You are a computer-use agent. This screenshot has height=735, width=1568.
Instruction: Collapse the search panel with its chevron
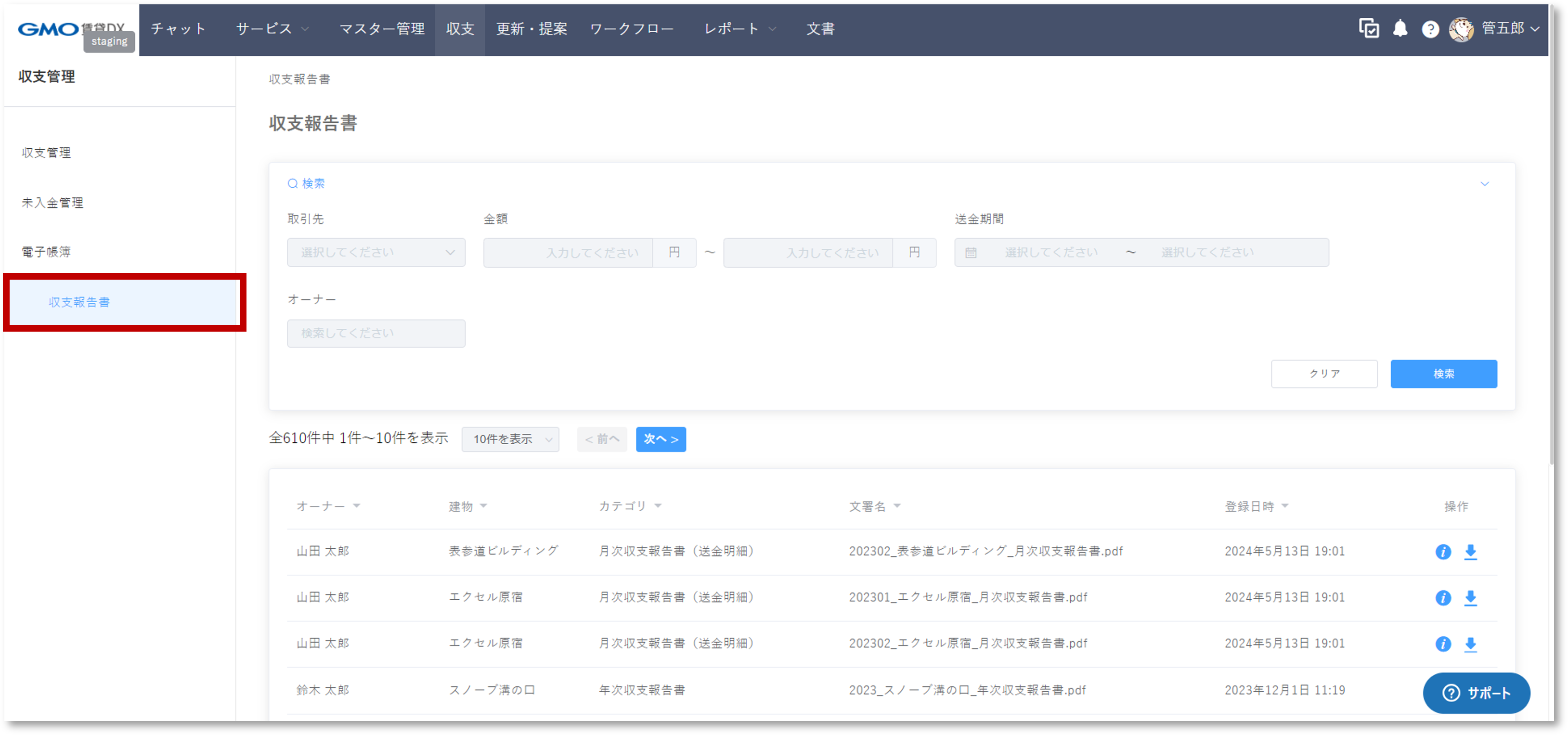[1485, 183]
